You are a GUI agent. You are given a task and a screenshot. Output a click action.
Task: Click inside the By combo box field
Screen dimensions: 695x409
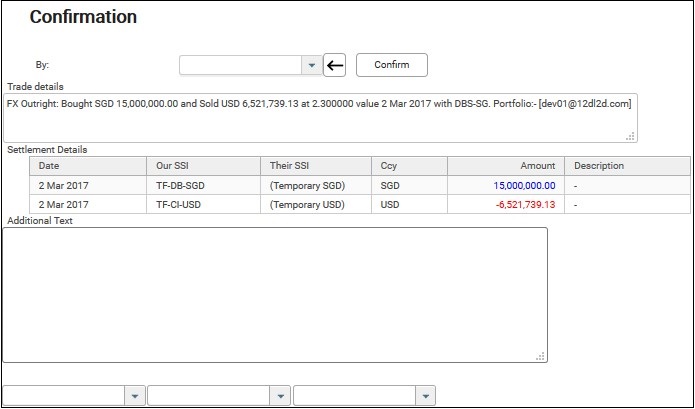(x=241, y=65)
